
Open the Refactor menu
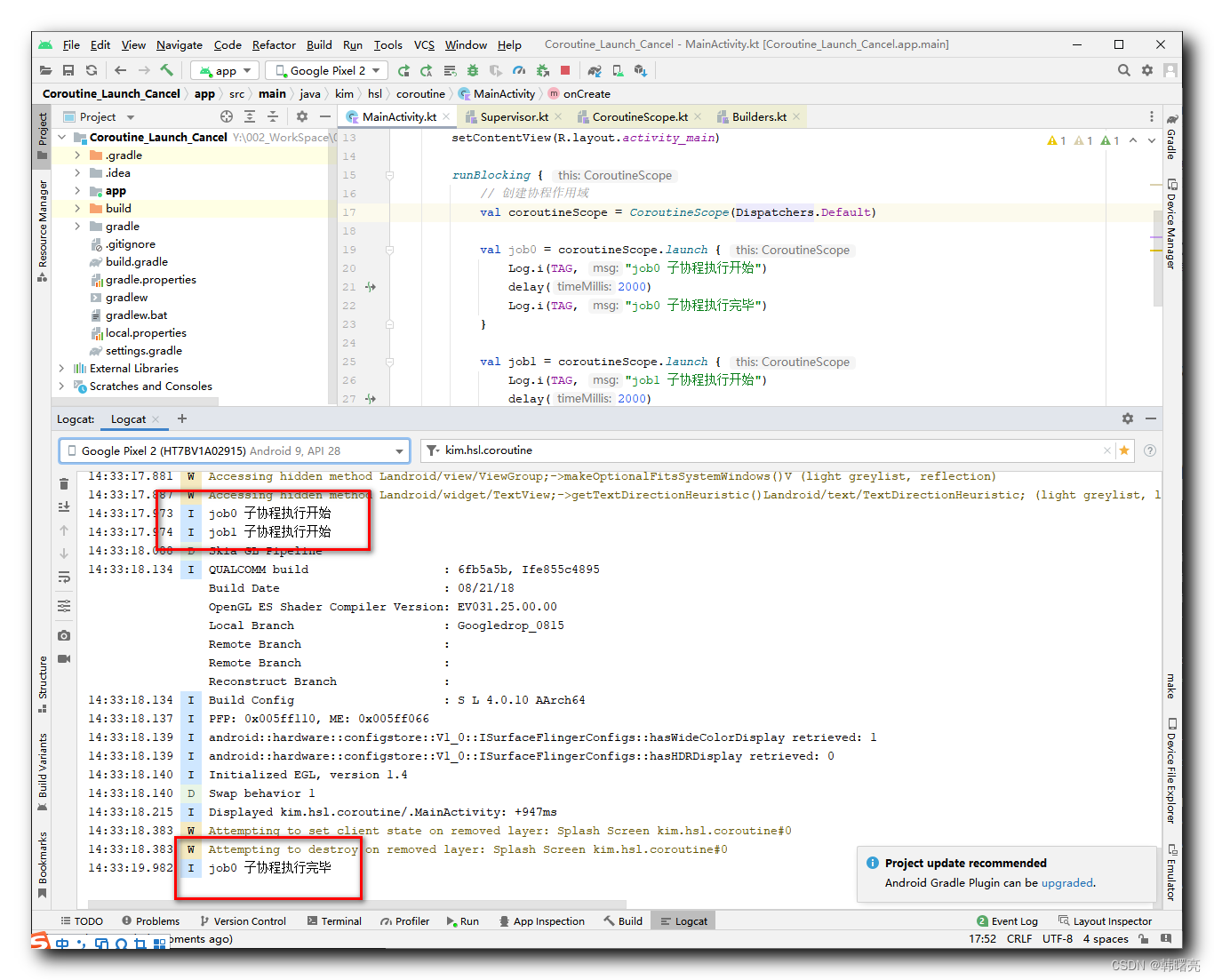(274, 44)
